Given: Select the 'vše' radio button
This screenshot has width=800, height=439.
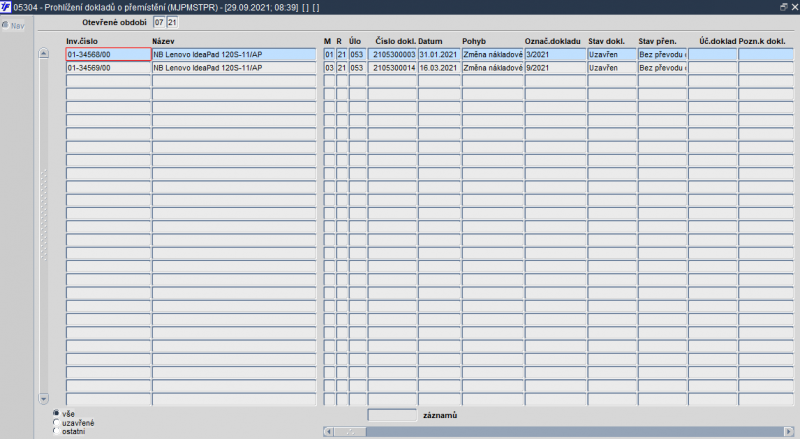Looking at the screenshot, I should [x=56, y=413].
